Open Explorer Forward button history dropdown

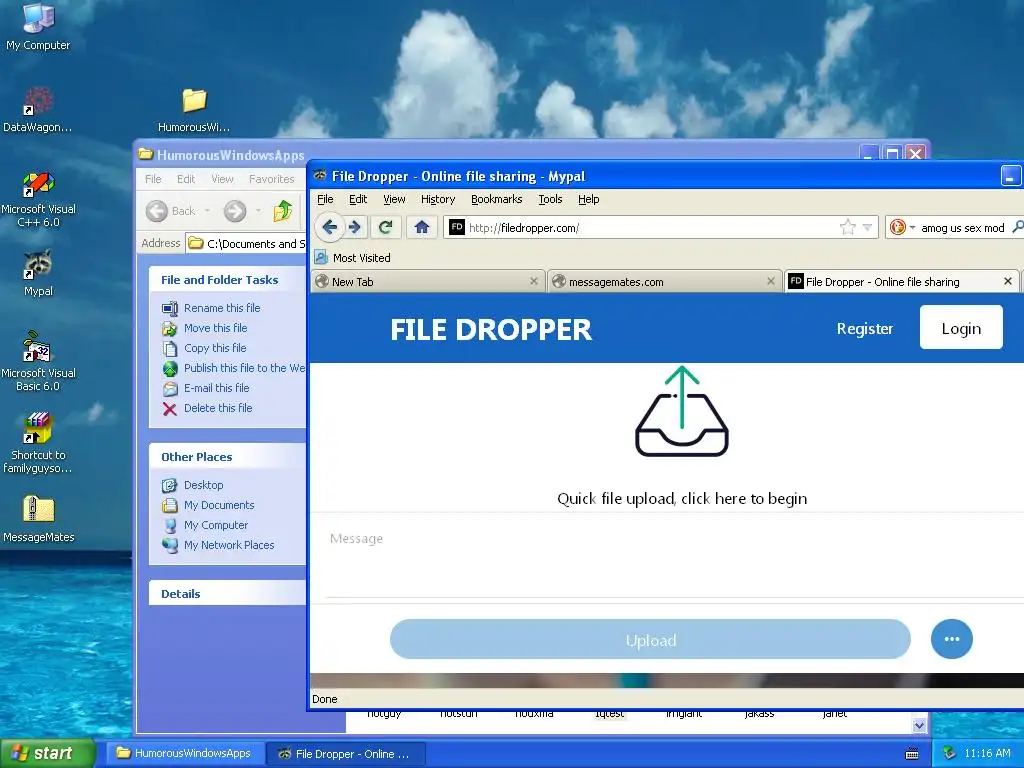click(x=258, y=211)
